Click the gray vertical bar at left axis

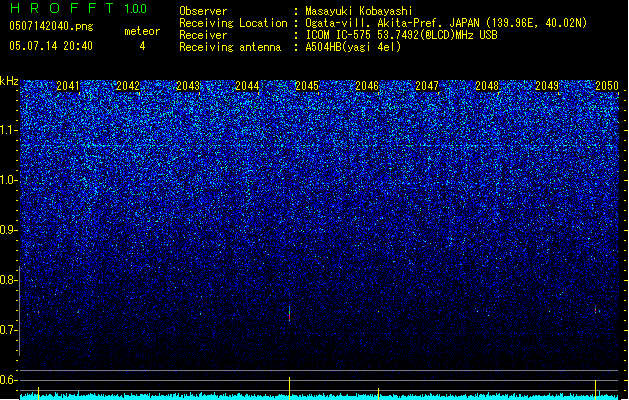pos(20,311)
